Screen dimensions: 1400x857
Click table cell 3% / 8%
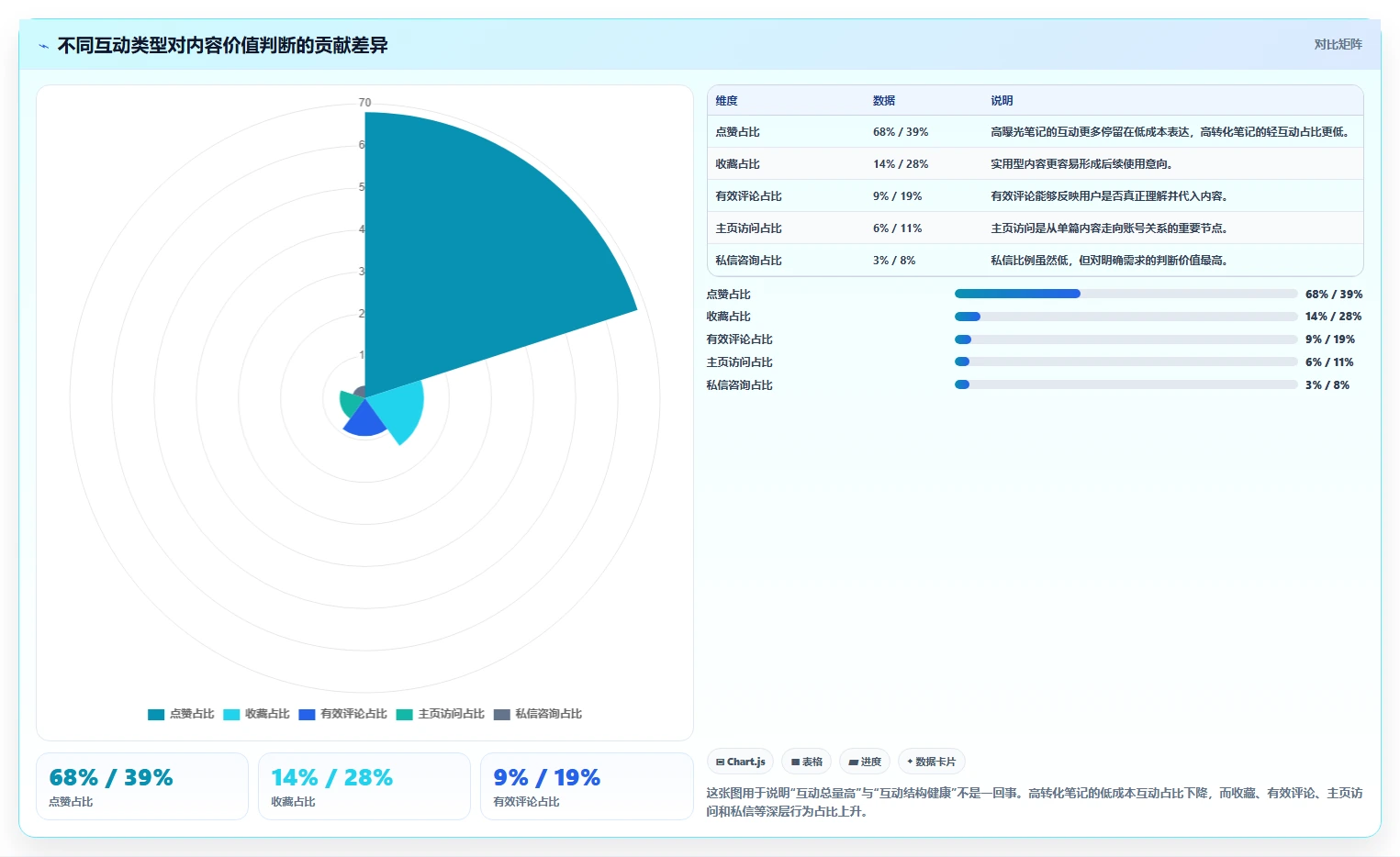(894, 261)
